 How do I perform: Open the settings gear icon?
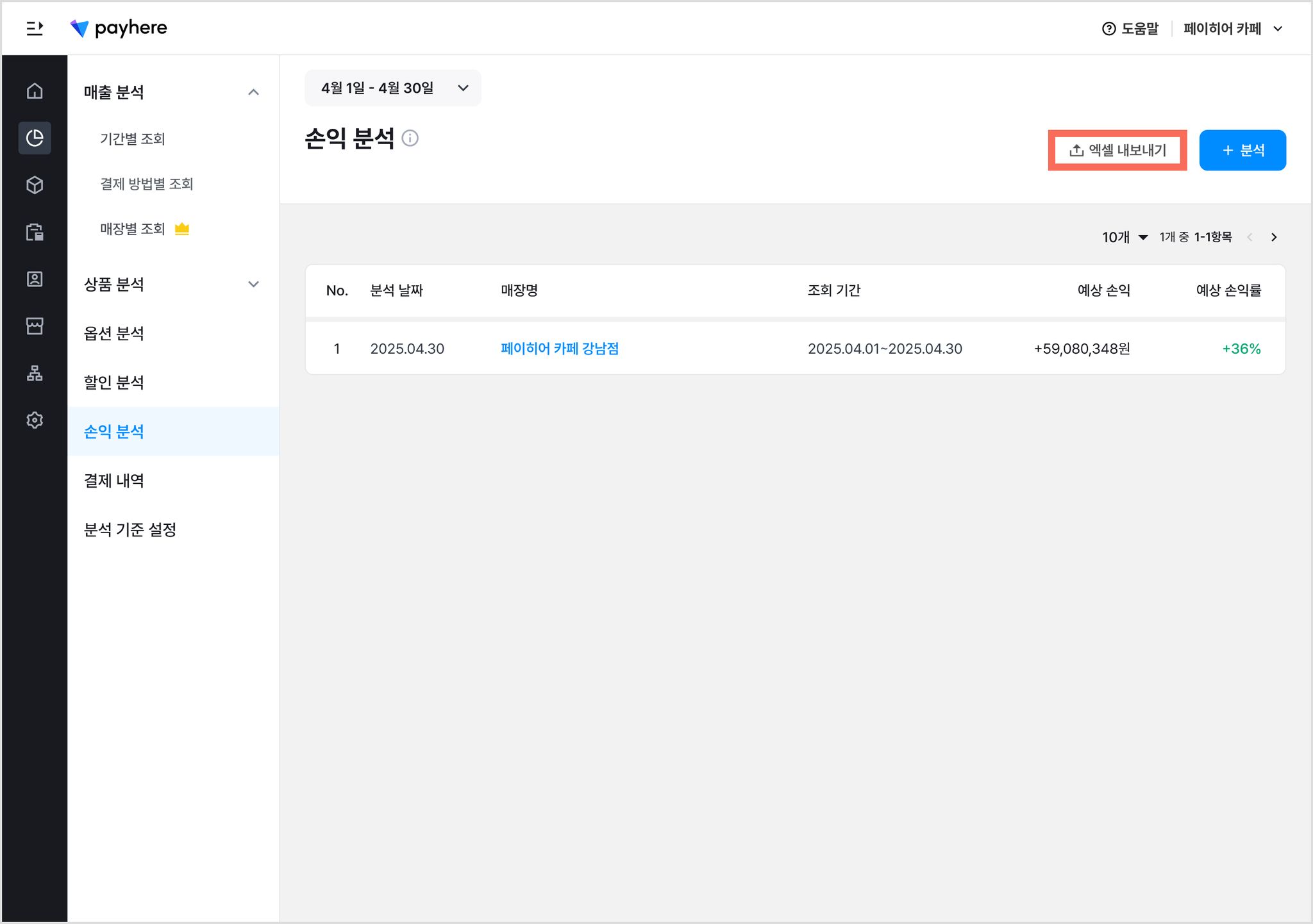point(35,420)
